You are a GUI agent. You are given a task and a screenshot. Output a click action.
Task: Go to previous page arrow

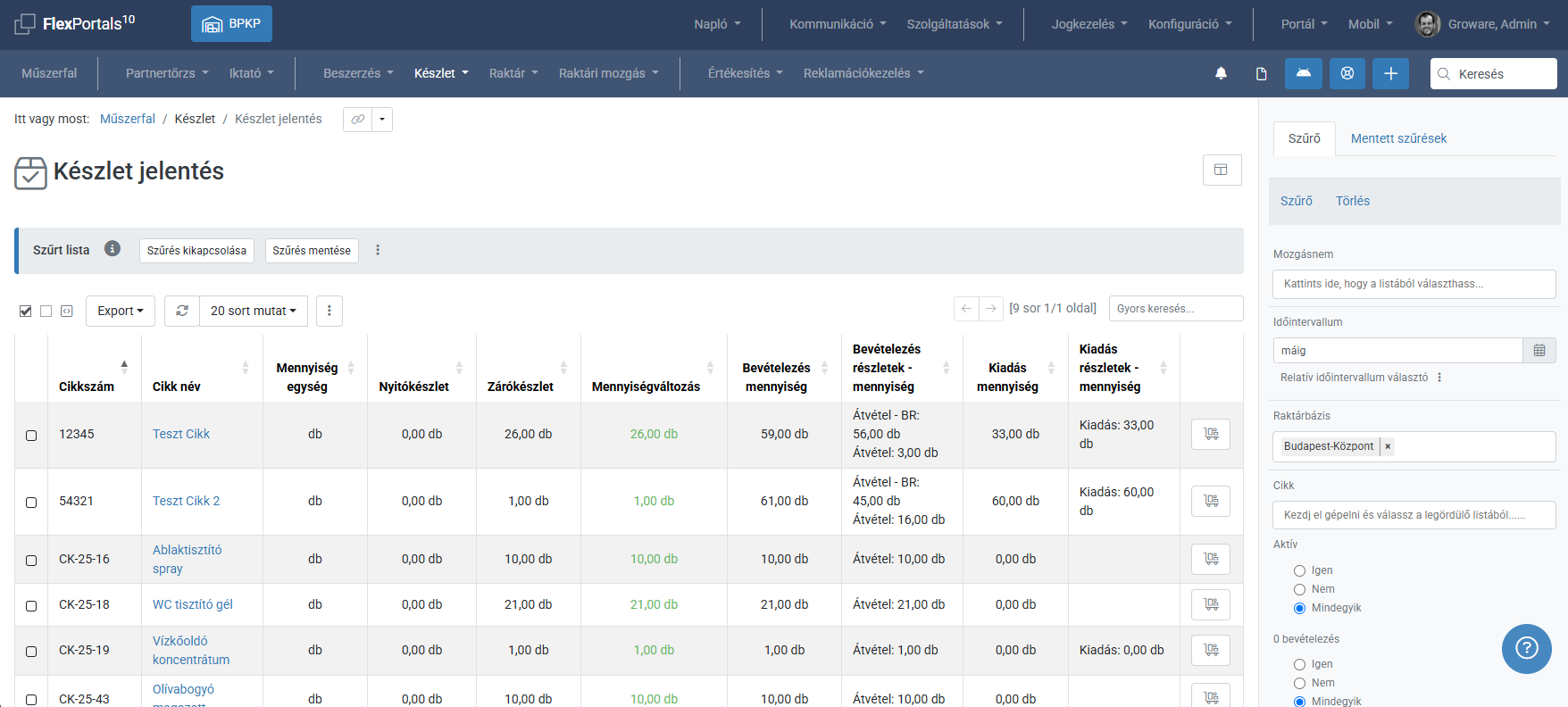point(966,309)
